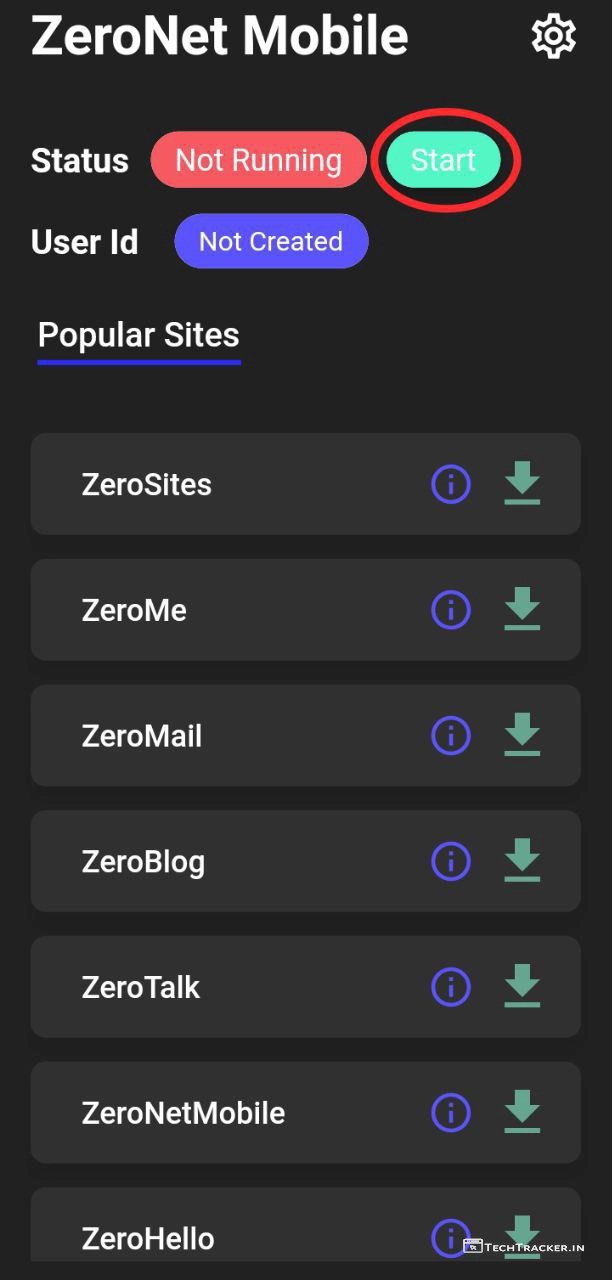
Task: Download the ZeroMe site
Action: (522, 610)
